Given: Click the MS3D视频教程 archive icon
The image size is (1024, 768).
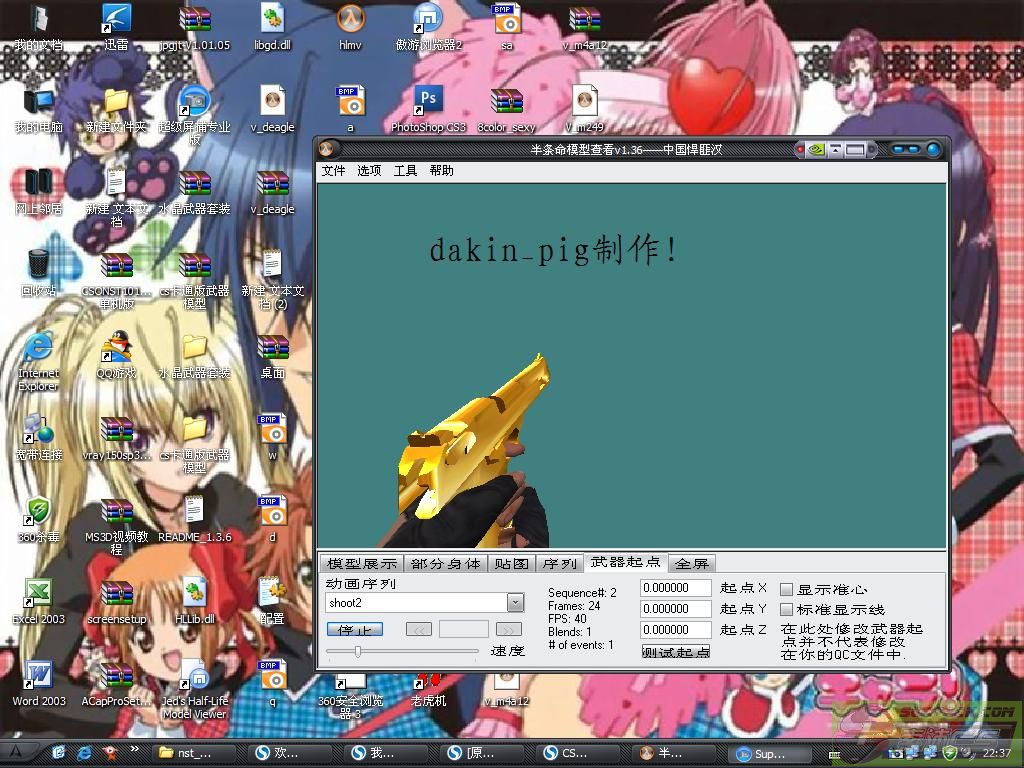Looking at the screenshot, I should [116, 526].
